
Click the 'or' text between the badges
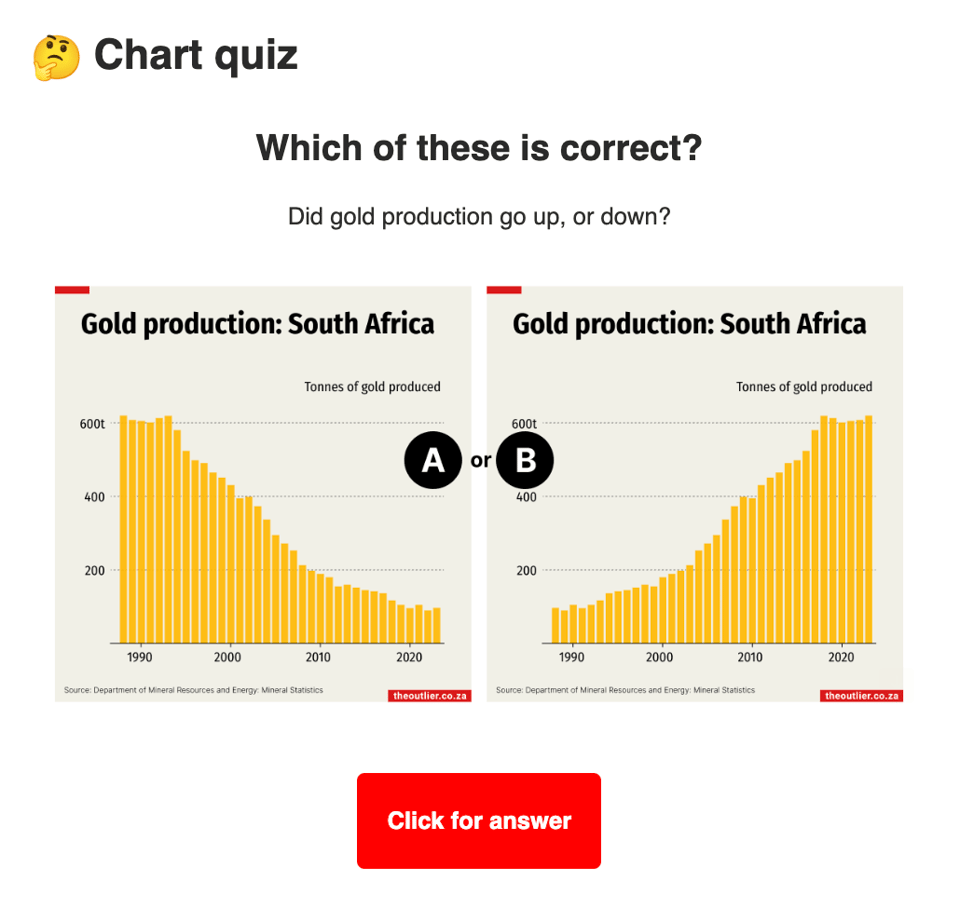[x=480, y=461]
